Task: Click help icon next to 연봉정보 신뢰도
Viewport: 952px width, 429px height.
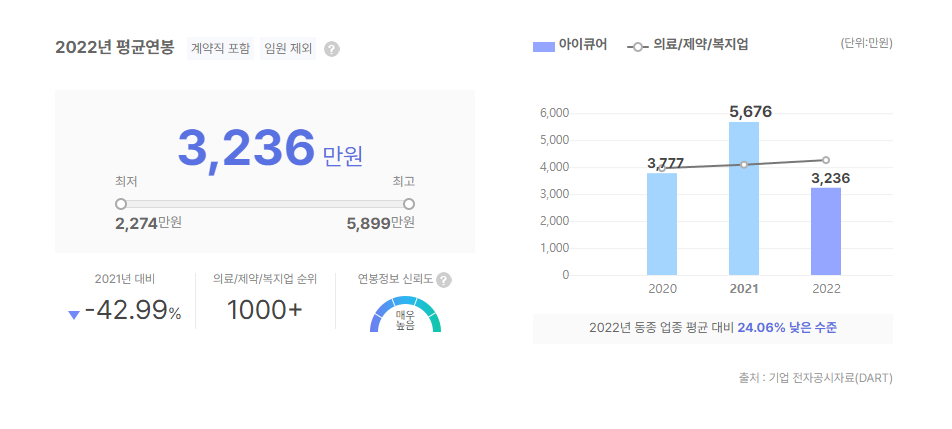Action: tap(444, 280)
